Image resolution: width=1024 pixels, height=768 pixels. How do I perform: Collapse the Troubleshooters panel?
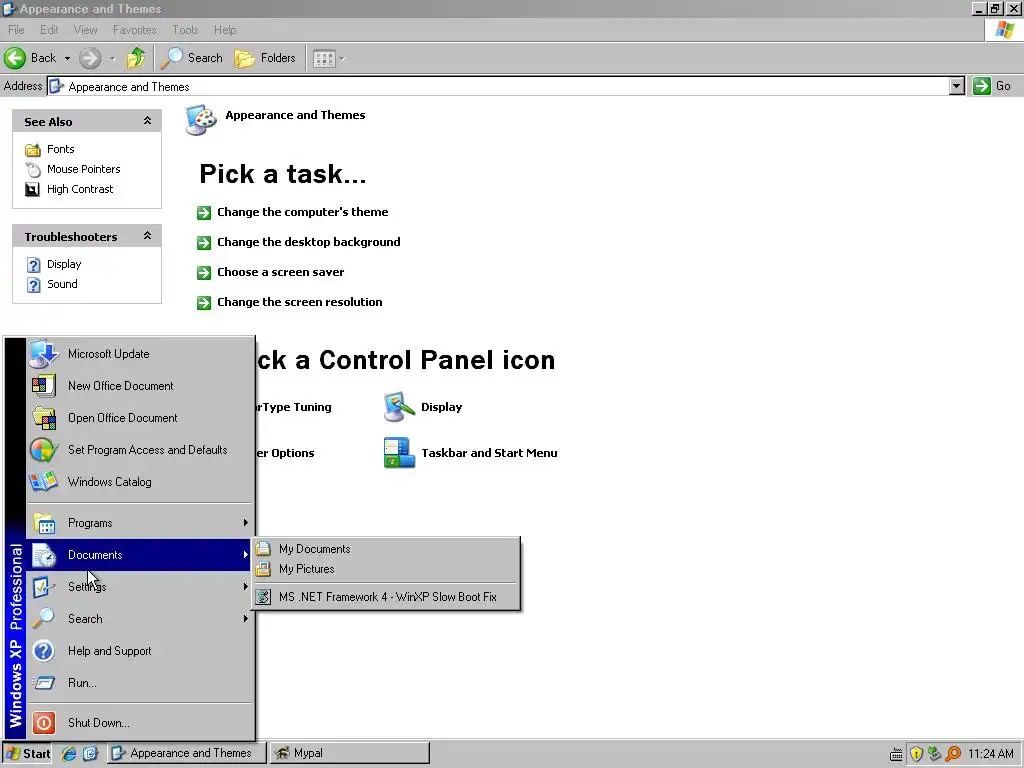pyautogui.click(x=148, y=236)
